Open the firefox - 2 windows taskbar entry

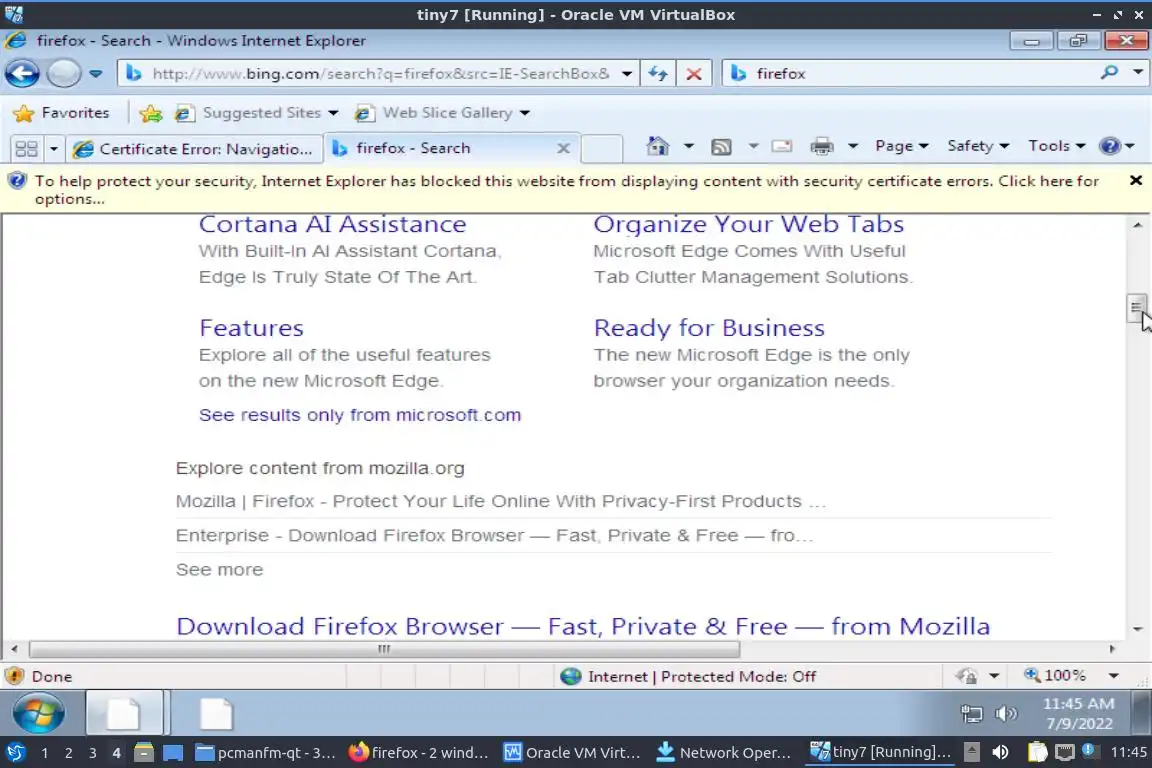(419, 753)
